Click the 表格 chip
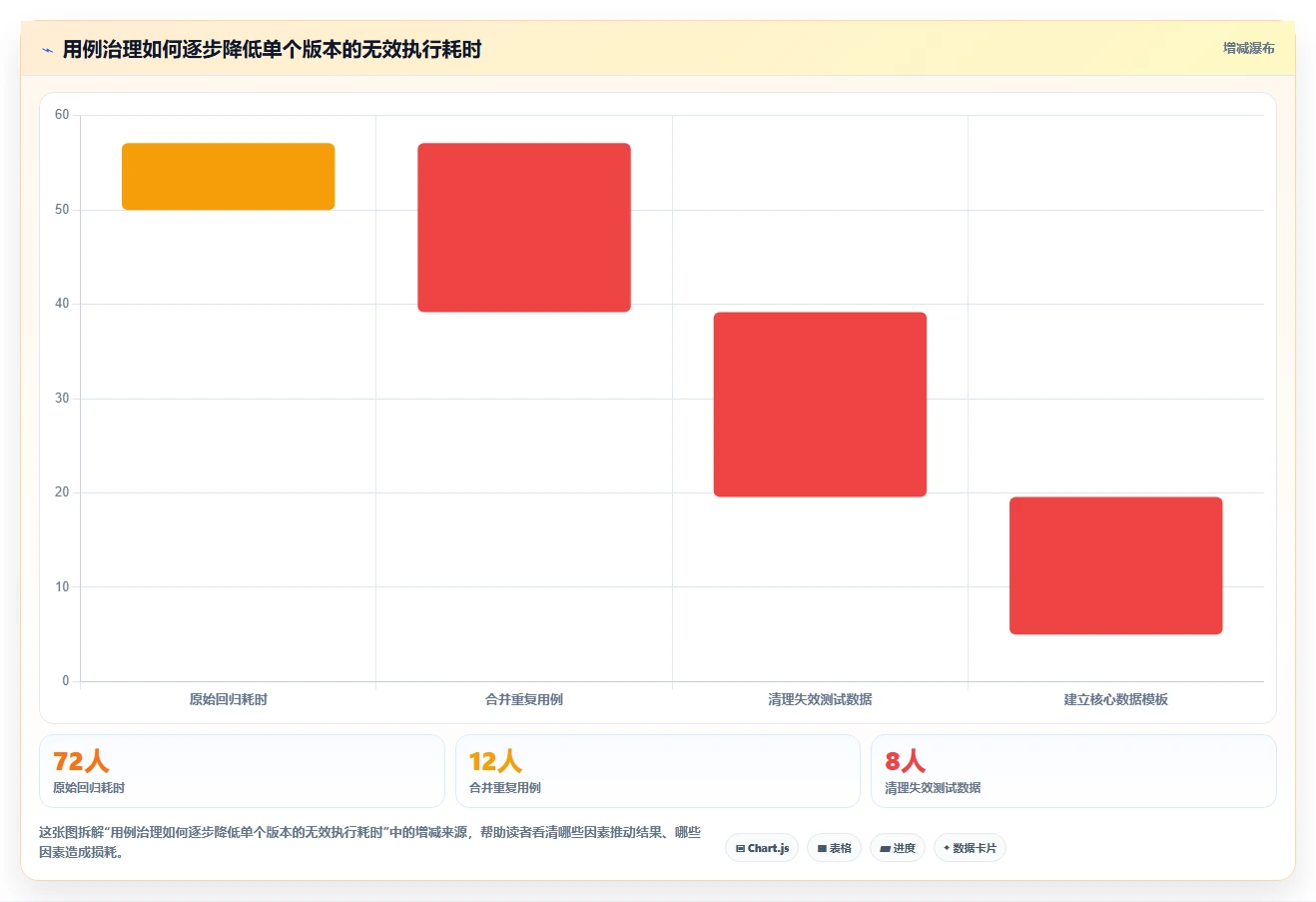1316x902 pixels. pyautogui.click(x=834, y=848)
